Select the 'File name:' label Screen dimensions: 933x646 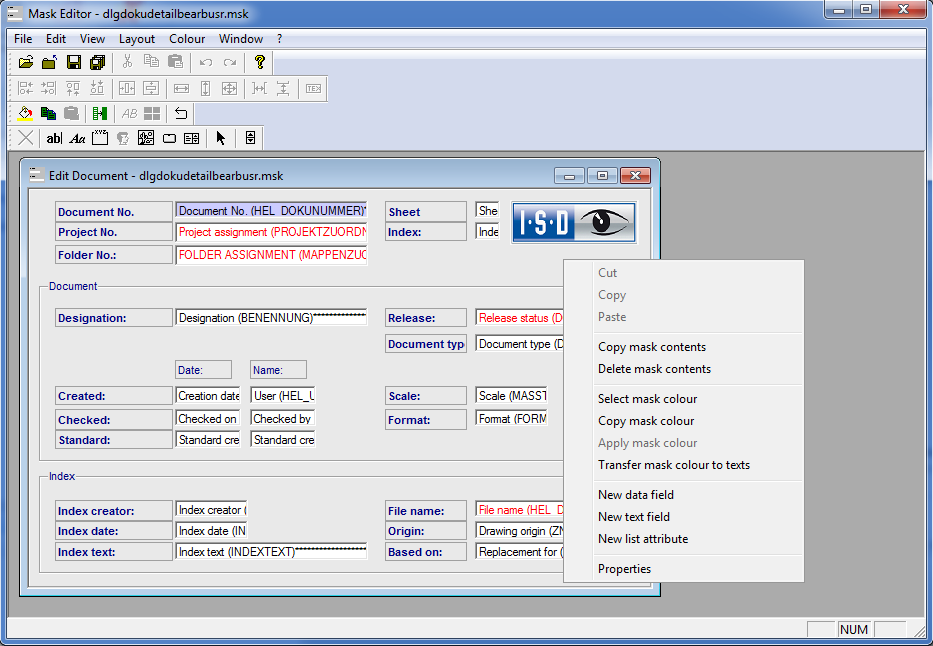coord(425,510)
